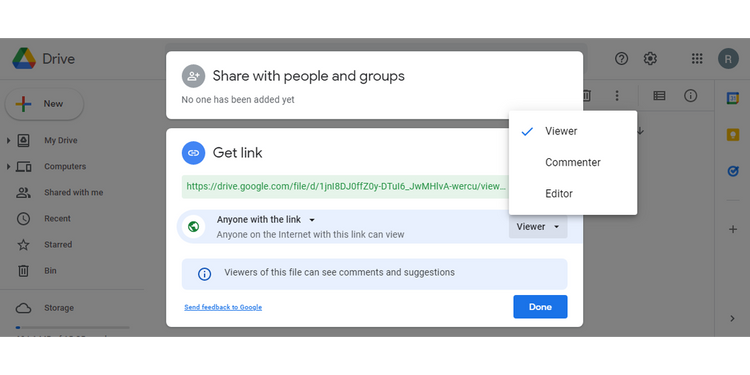
Task: Click the add people share icon
Action: [193, 76]
